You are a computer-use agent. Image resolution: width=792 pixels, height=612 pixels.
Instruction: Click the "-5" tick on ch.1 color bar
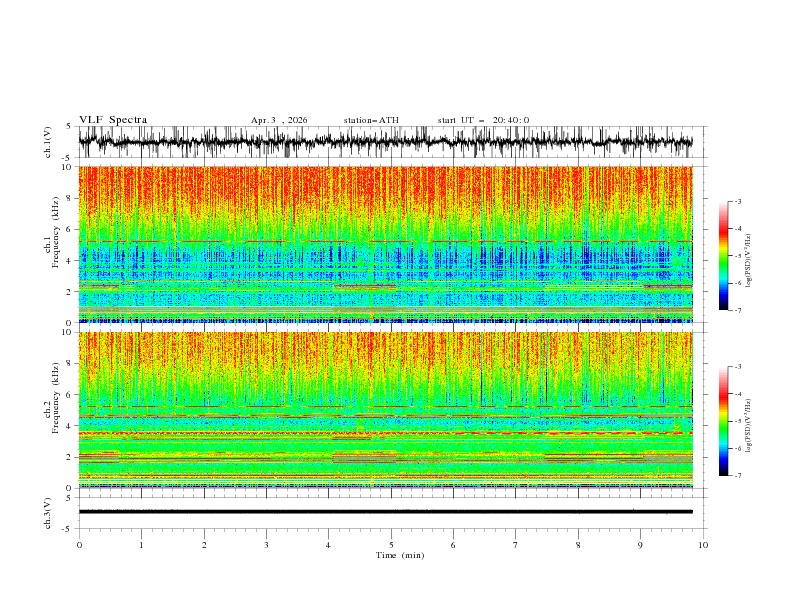(x=737, y=256)
